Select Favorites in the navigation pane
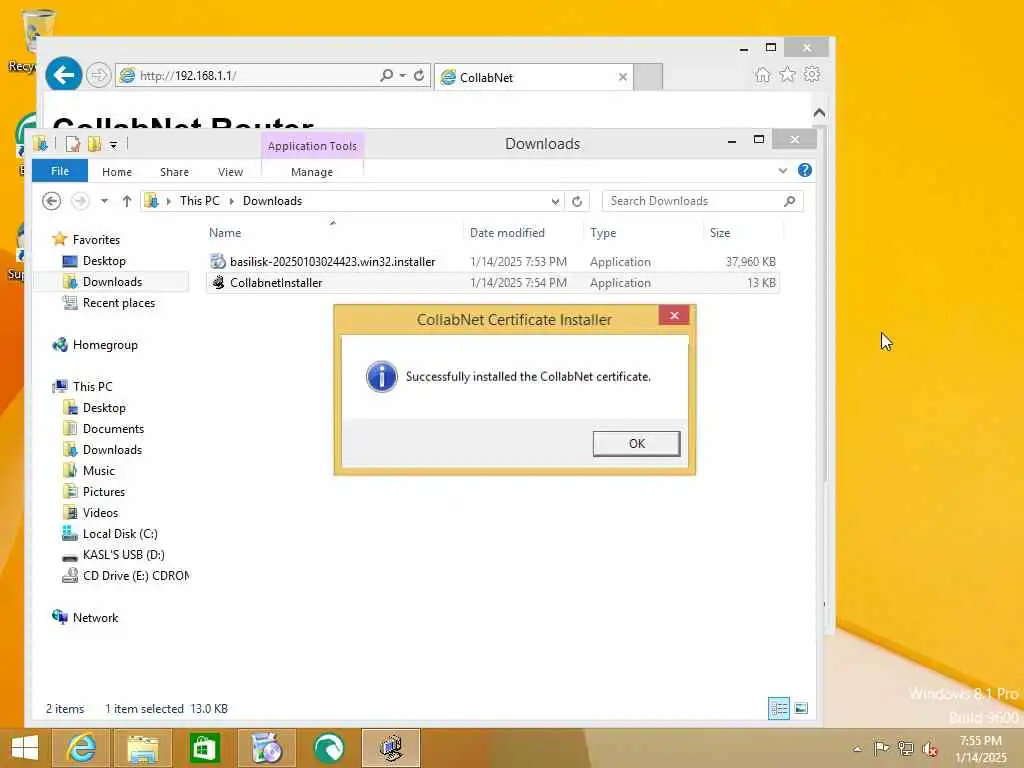The height and width of the screenshot is (768, 1024). [x=96, y=240]
